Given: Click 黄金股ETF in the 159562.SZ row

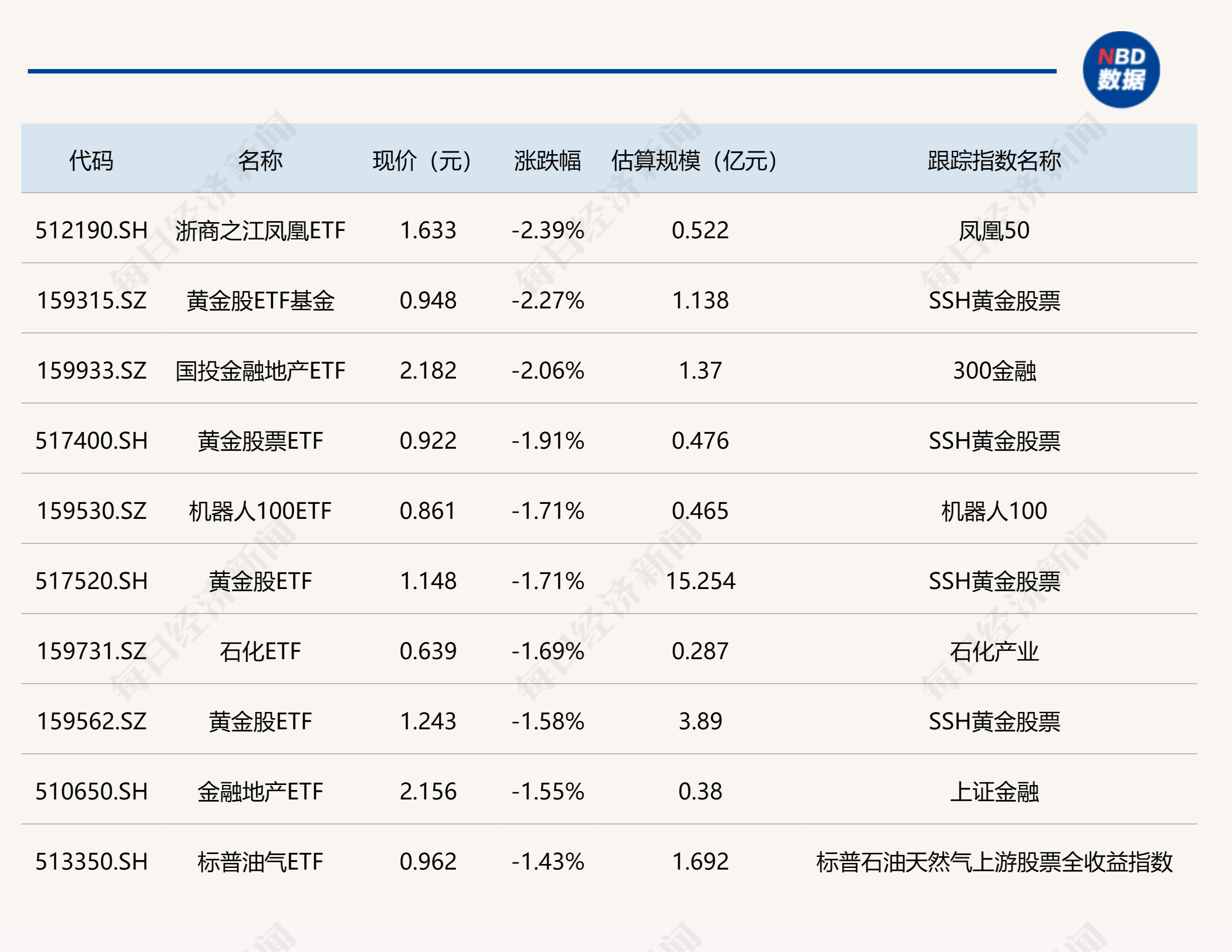Looking at the screenshot, I should point(260,722).
